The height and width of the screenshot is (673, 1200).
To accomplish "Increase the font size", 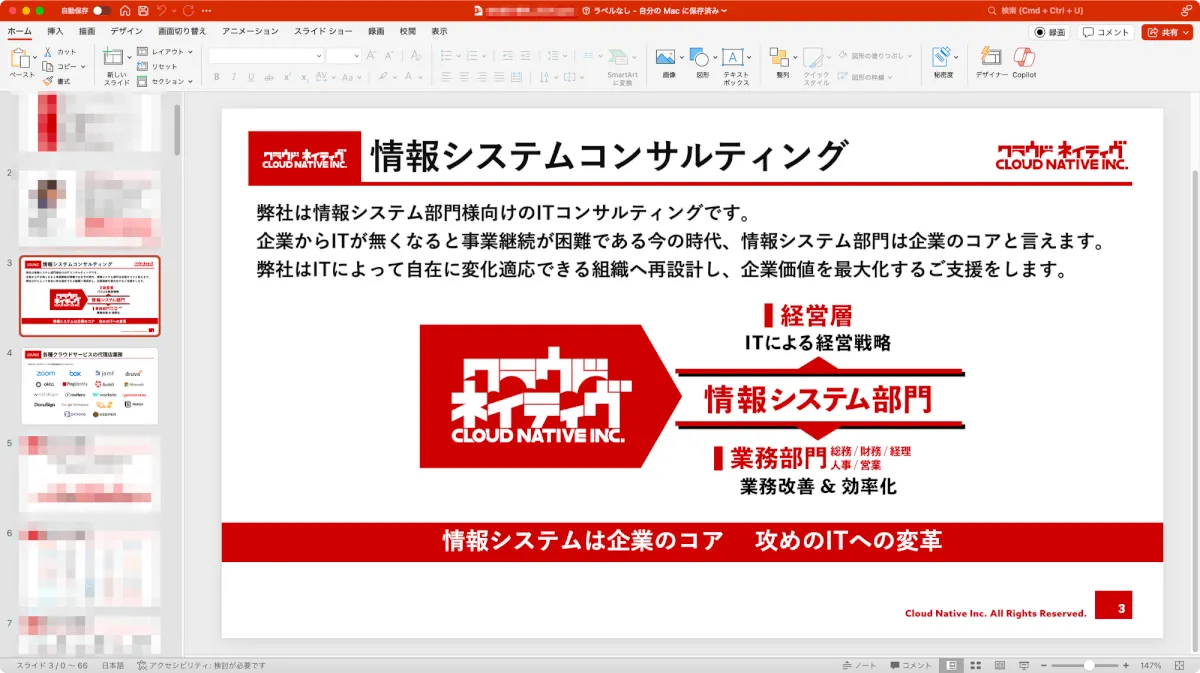I will (x=372, y=56).
